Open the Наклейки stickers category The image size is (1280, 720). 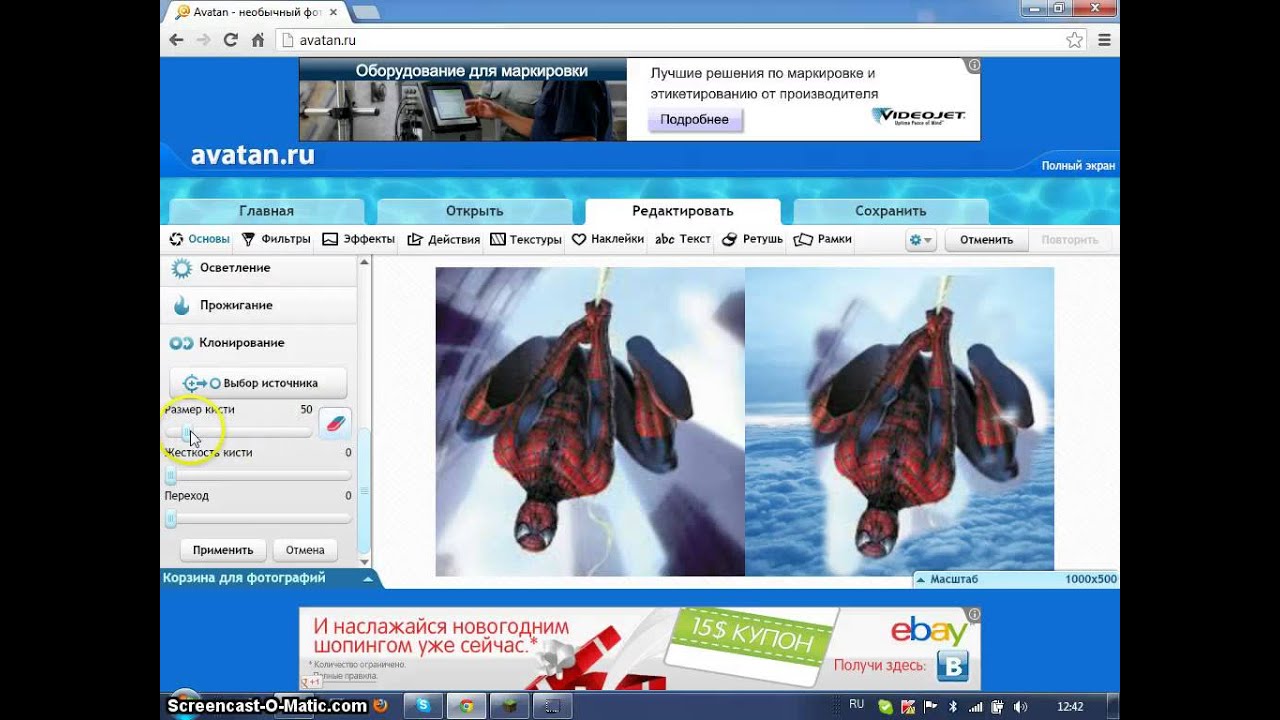click(x=607, y=240)
